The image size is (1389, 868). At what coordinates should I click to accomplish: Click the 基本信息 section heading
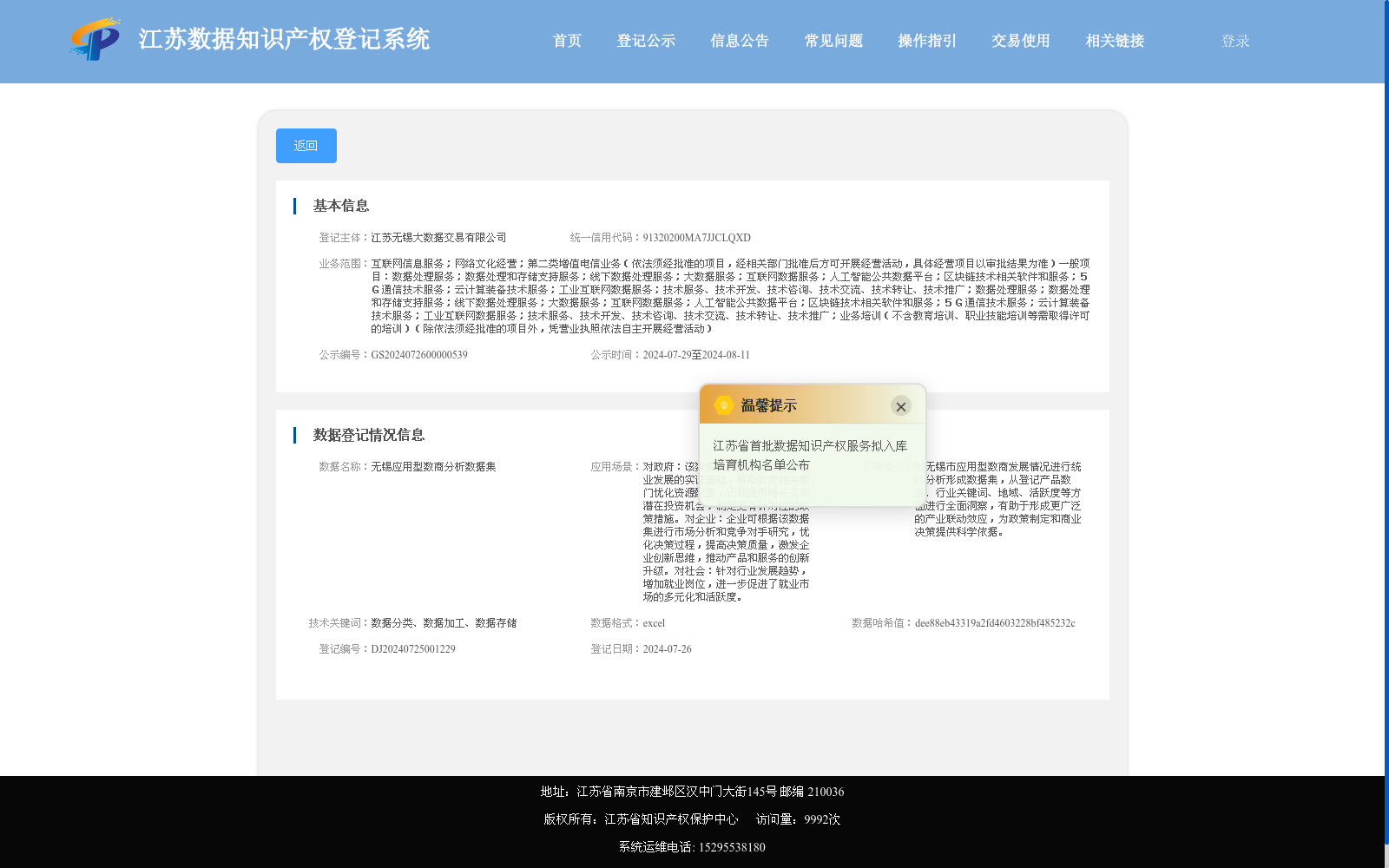341,206
